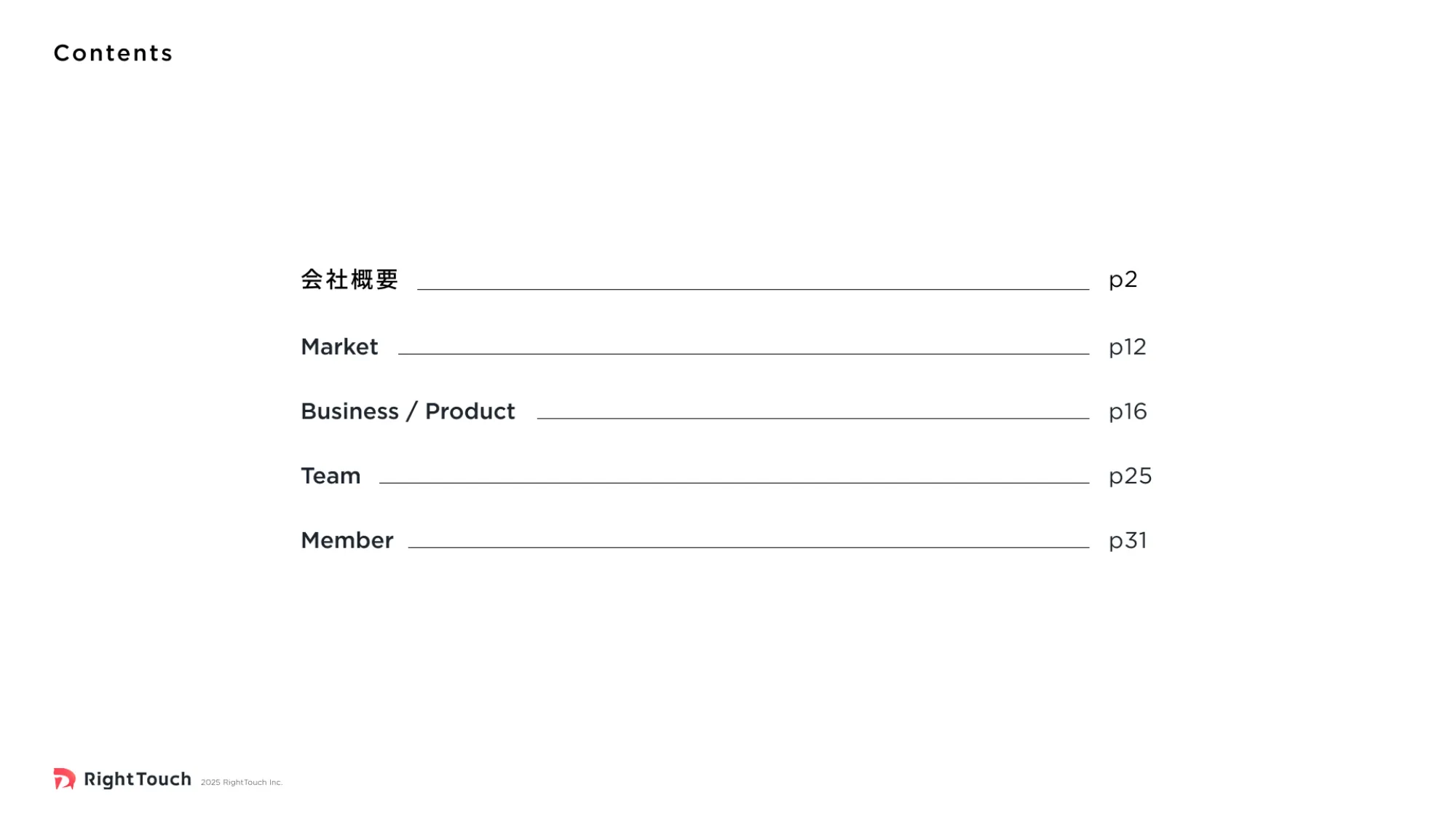Click page number p2
The image size is (1456, 819).
coord(1123,280)
